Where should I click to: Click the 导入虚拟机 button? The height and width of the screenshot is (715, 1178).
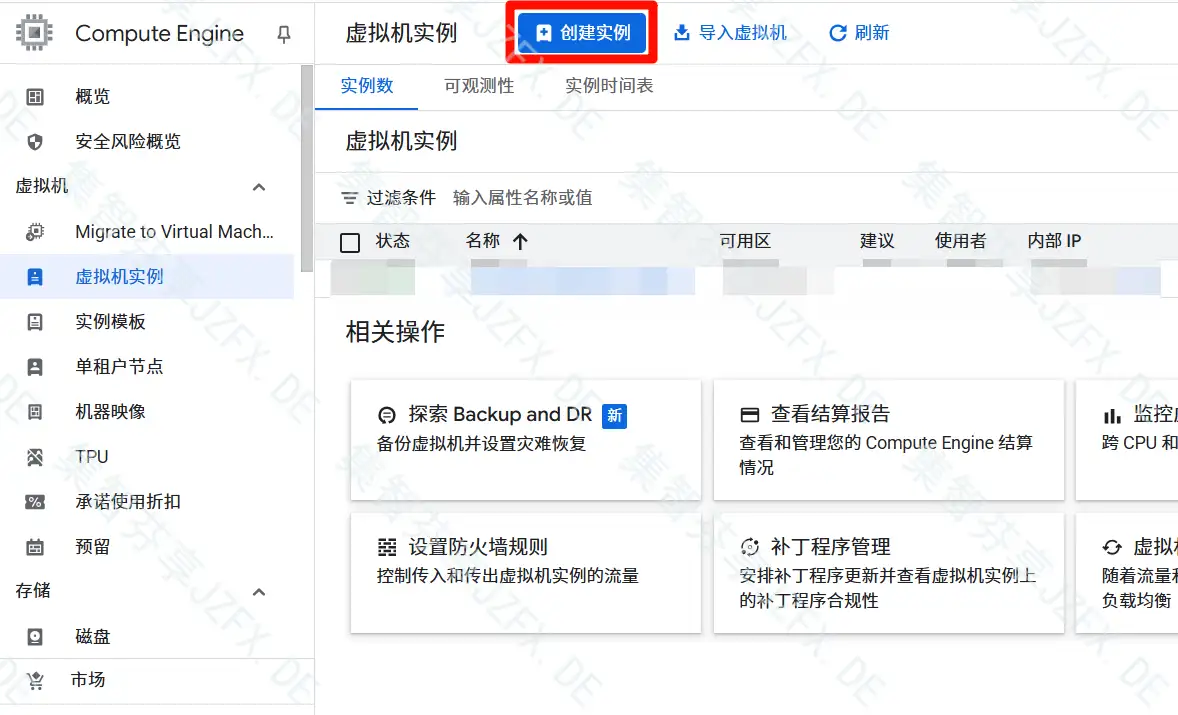(729, 33)
